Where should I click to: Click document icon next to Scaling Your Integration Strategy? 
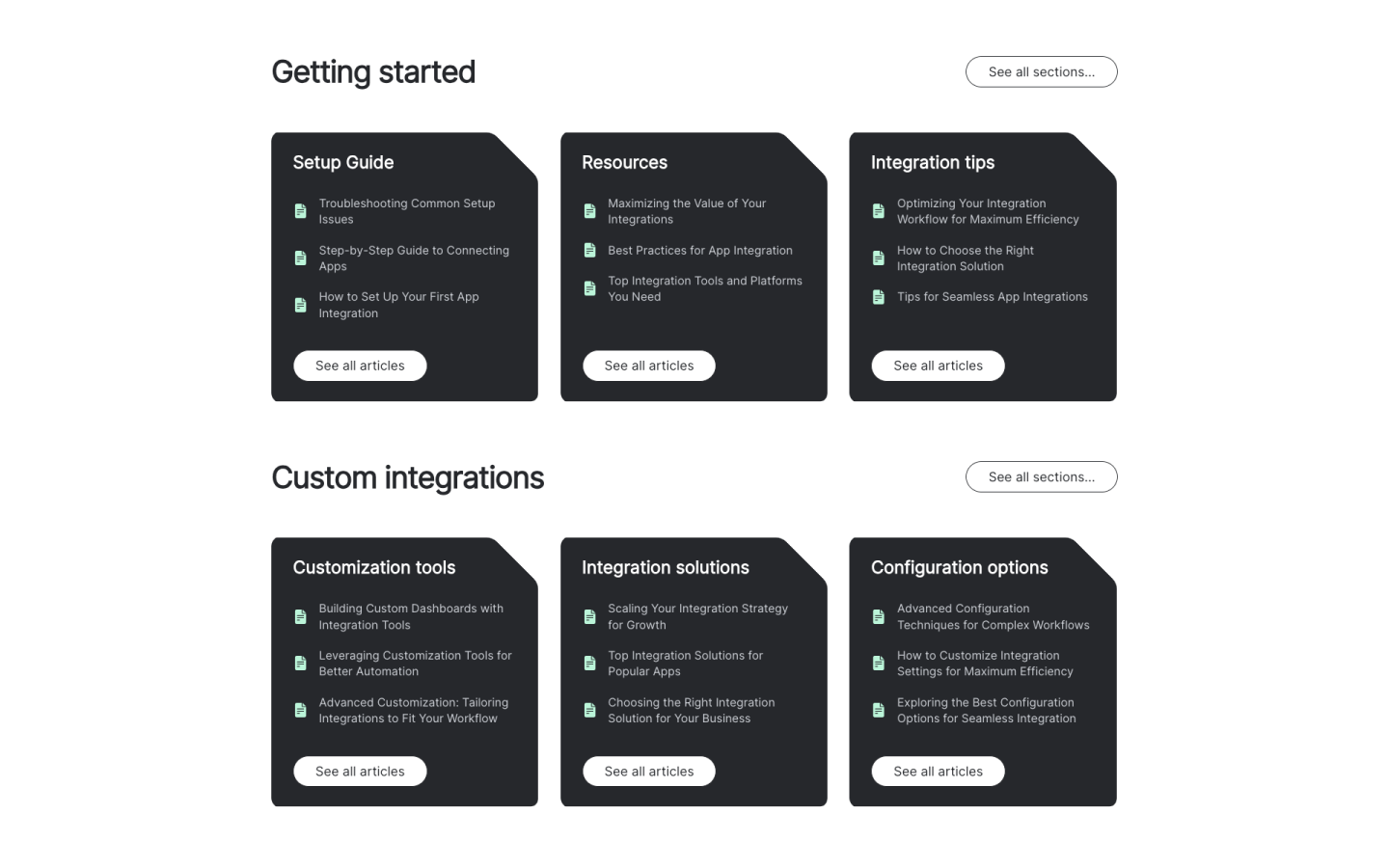pyautogui.click(x=589, y=616)
